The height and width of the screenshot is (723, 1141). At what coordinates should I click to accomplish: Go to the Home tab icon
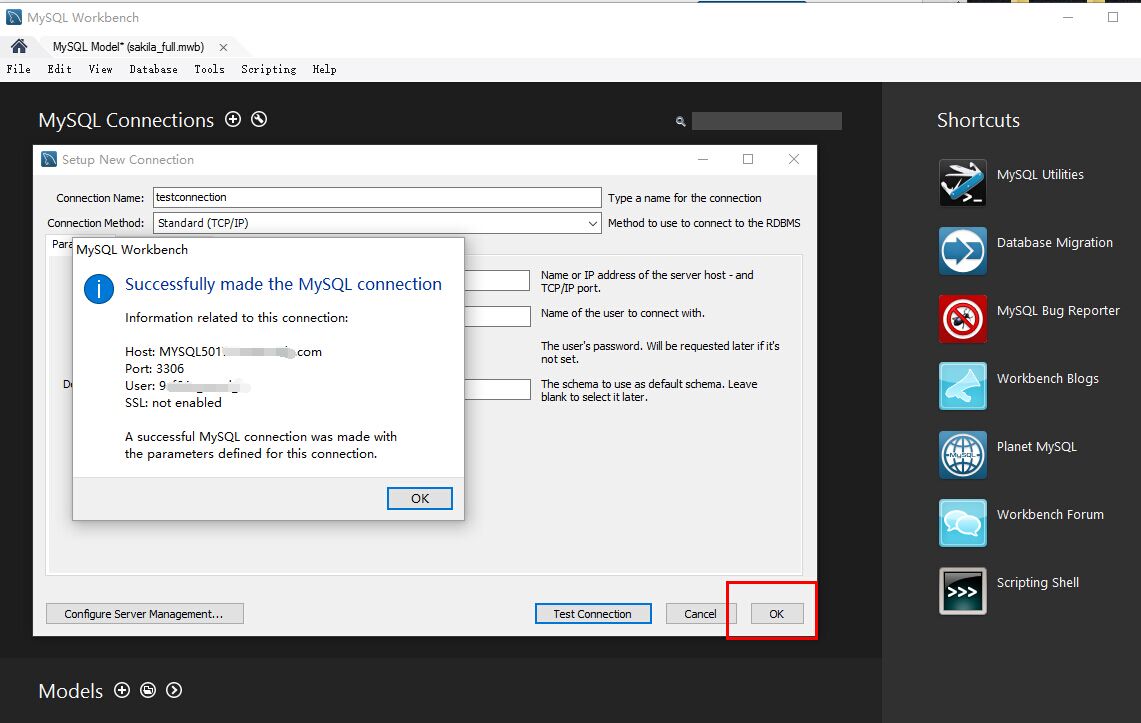point(18,47)
